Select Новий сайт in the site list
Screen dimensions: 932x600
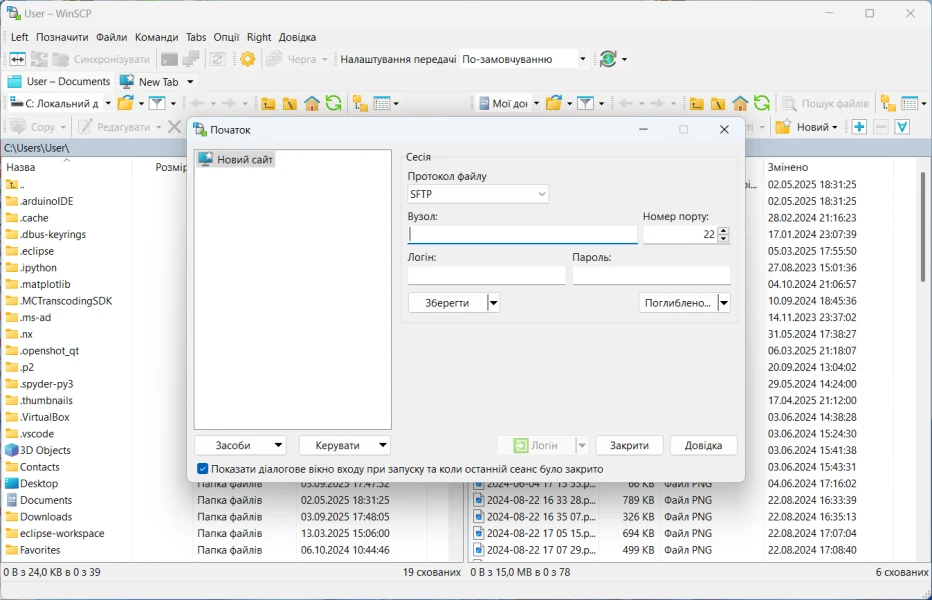(236, 159)
